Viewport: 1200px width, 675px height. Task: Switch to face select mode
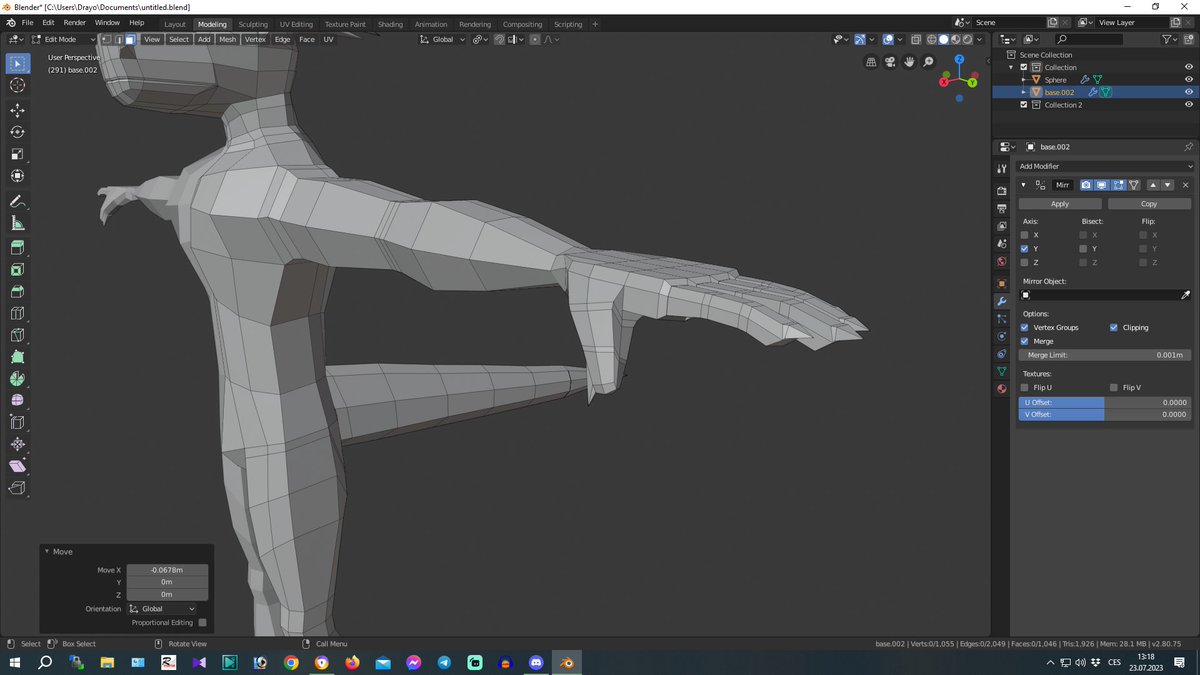coord(130,39)
